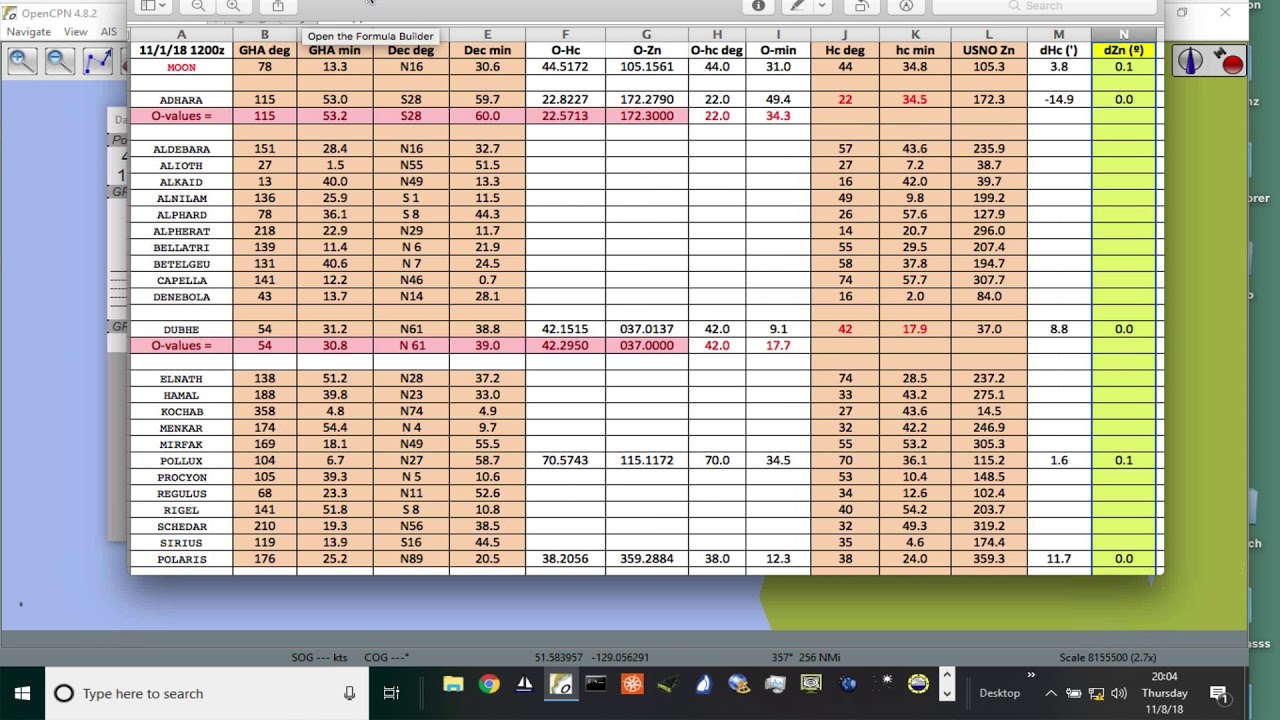
Task: Select the markup pen tool
Action: pyautogui.click(x=797, y=6)
